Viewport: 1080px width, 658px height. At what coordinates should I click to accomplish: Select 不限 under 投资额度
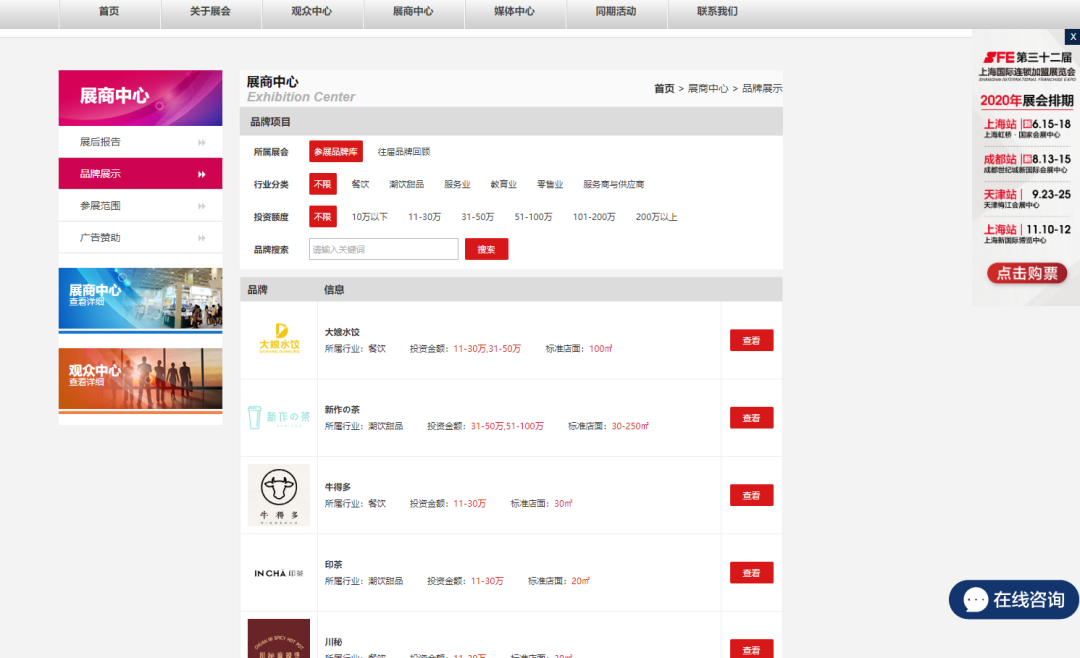coord(322,216)
